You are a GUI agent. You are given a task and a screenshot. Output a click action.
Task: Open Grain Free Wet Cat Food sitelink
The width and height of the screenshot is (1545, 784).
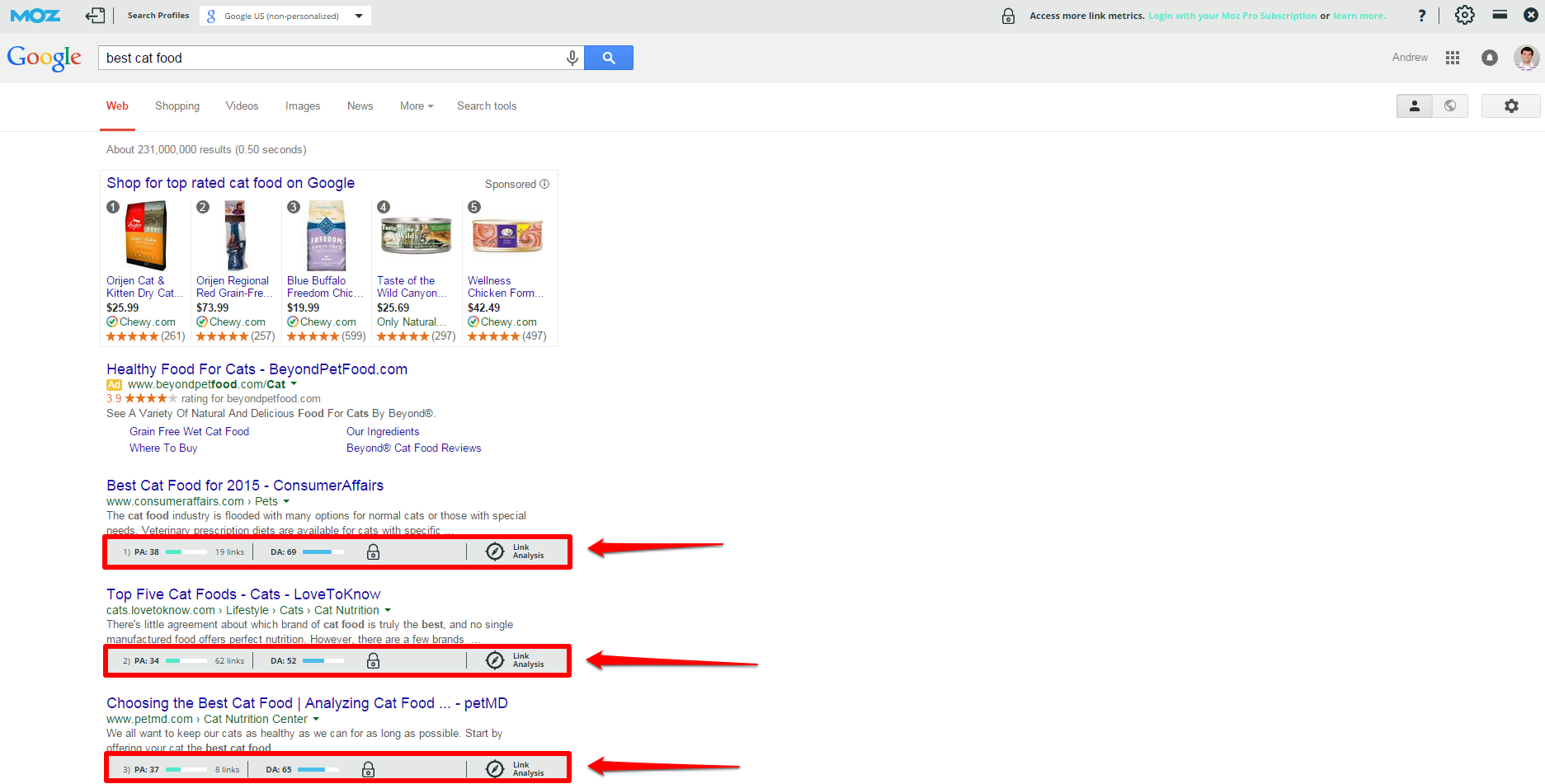point(189,431)
